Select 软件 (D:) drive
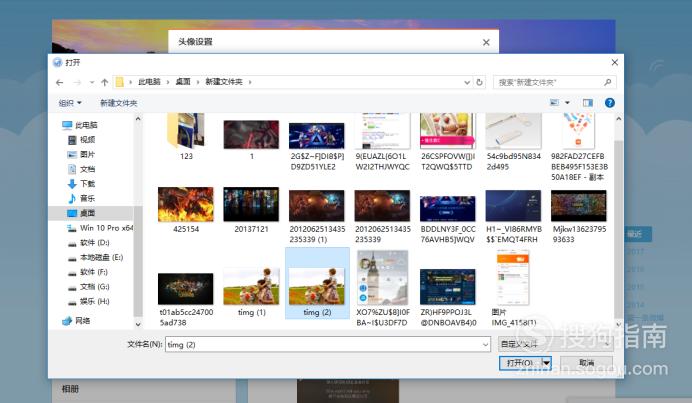The height and width of the screenshot is (403, 692). pyautogui.click(x=88, y=242)
